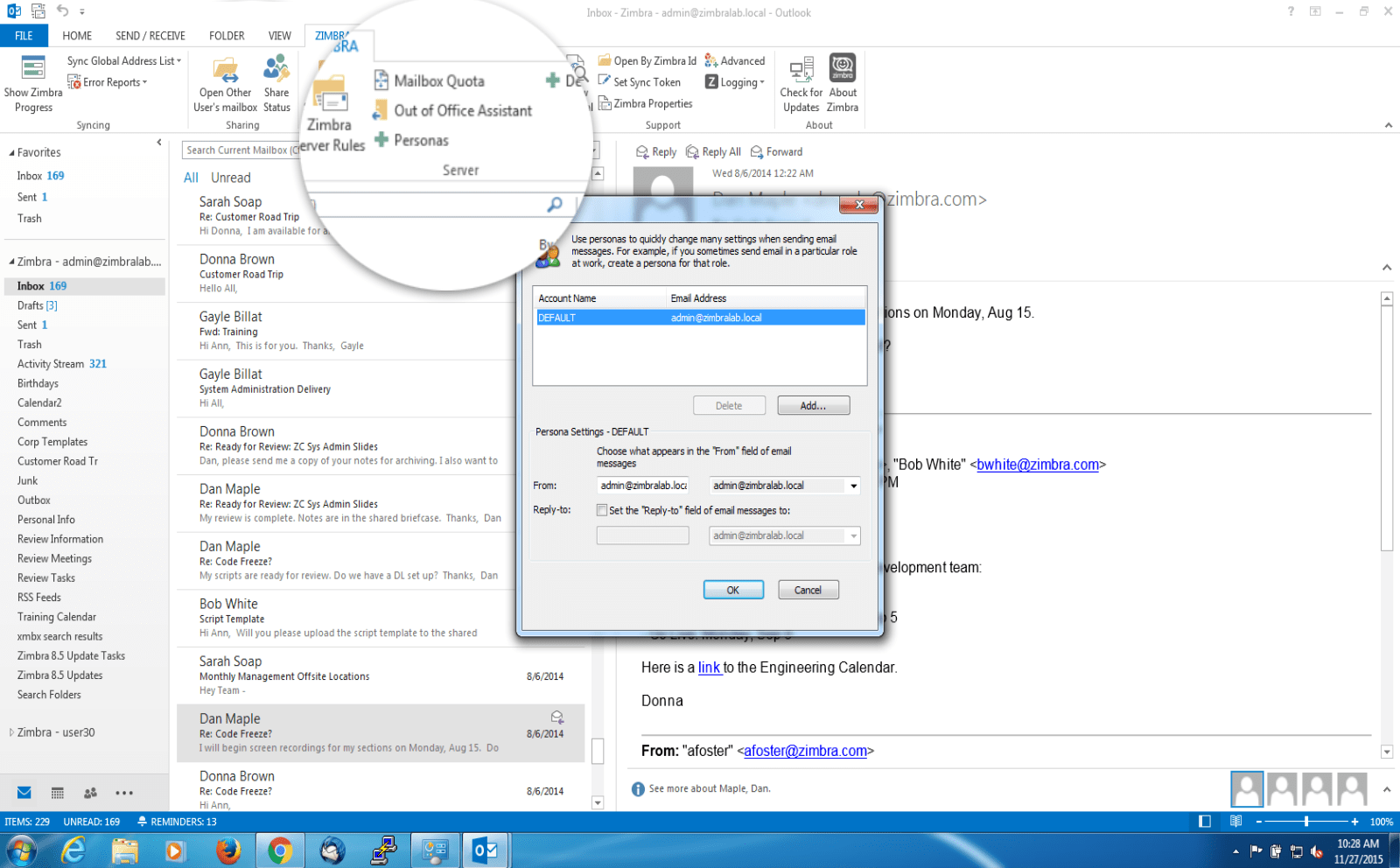Switch to SEND / RECEIVE tab
1400x868 pixels.
(150, 36)
